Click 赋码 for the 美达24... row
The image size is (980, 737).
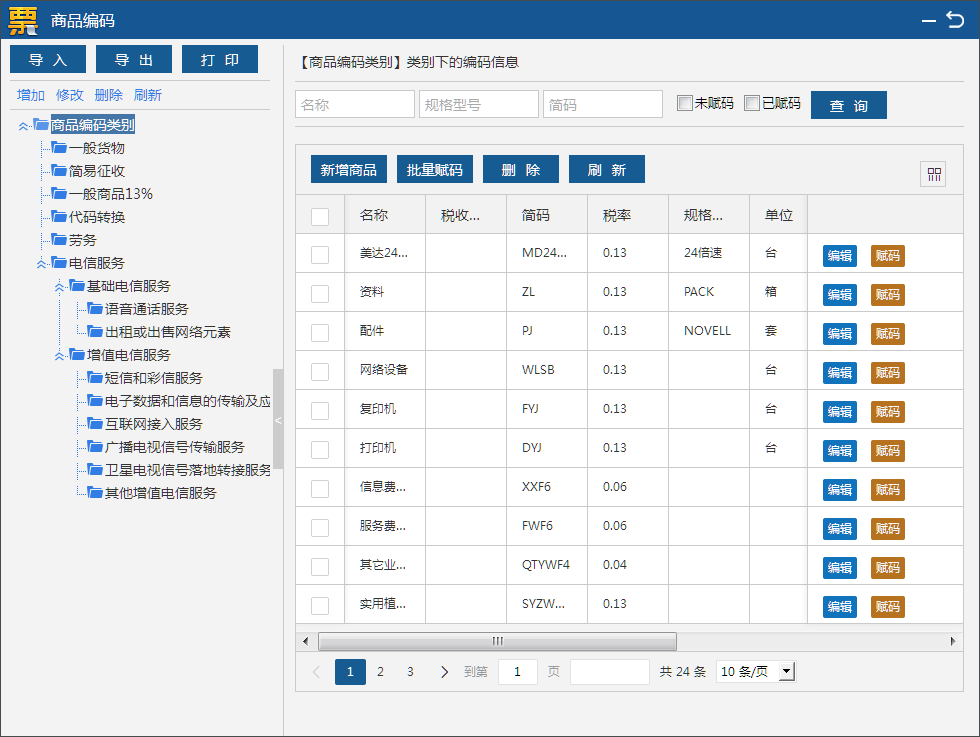pos(888,256)
